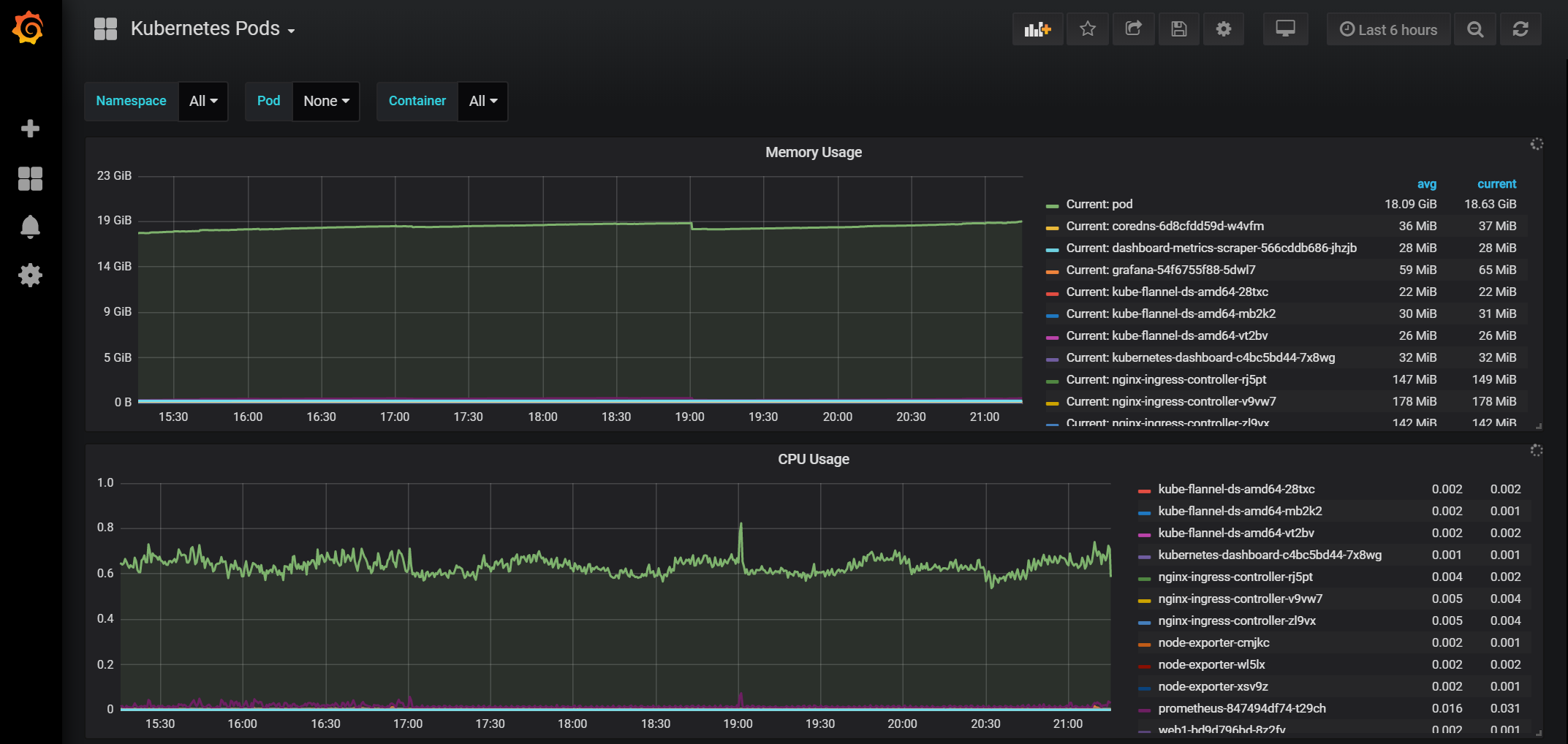Open the Grafana home logo

29,28
